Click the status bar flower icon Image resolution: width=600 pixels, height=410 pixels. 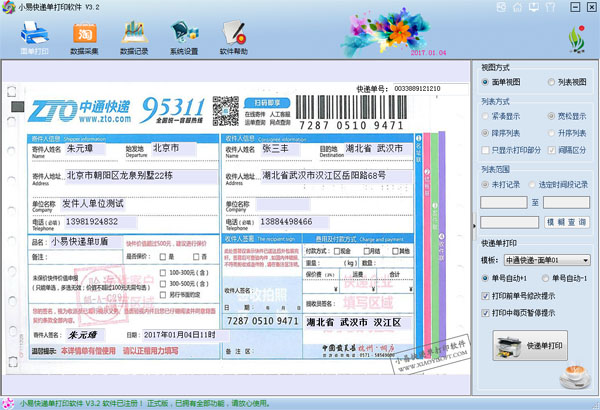click(x=8, y=403)
